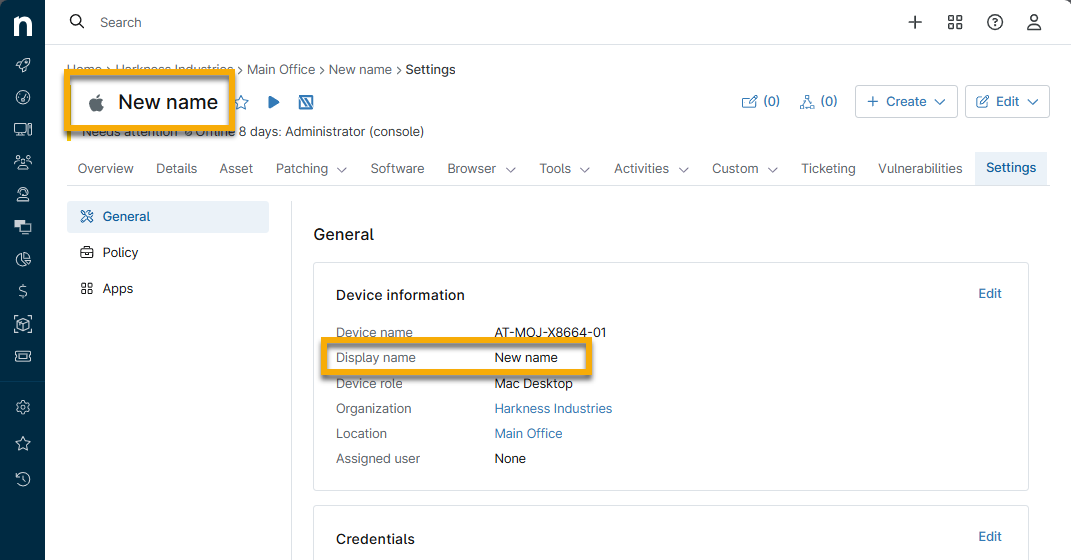This screenshot has height=560, width=1071.
Task: Open the Edit dropdown at top right
Action: pyautogui.click(x=1007, y=102)
